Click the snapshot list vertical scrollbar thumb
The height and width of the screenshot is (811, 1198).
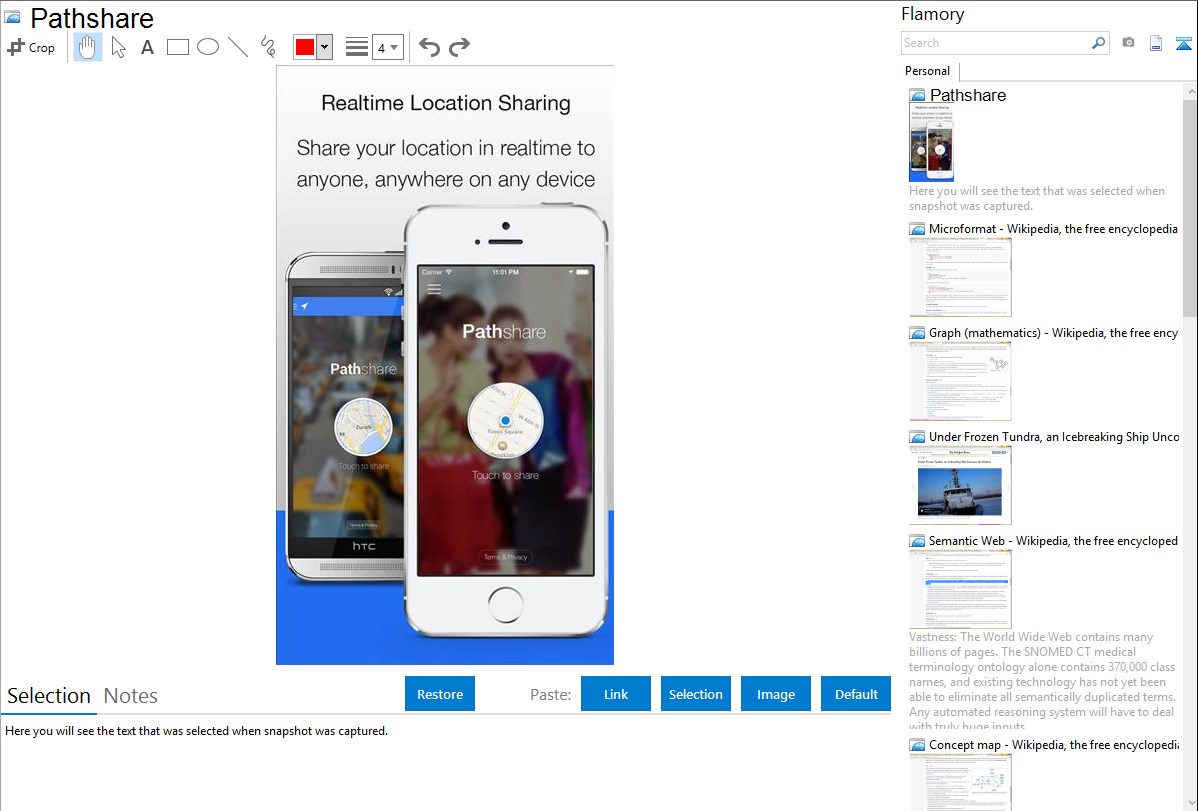pos(1190,208)
